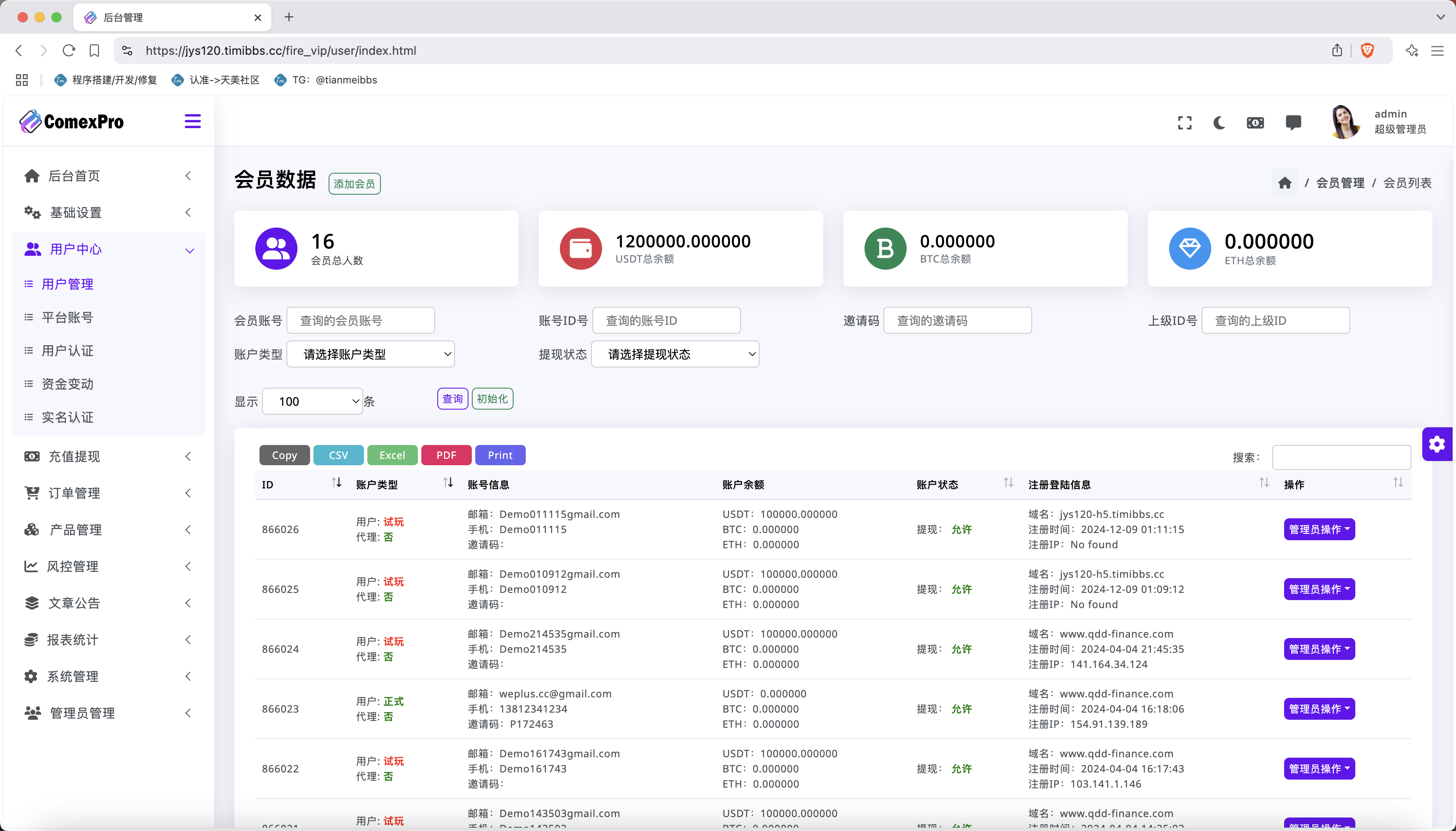Open the 提现状态 select dropdown
Screen dimensions: 1456x831
[675, 354]
